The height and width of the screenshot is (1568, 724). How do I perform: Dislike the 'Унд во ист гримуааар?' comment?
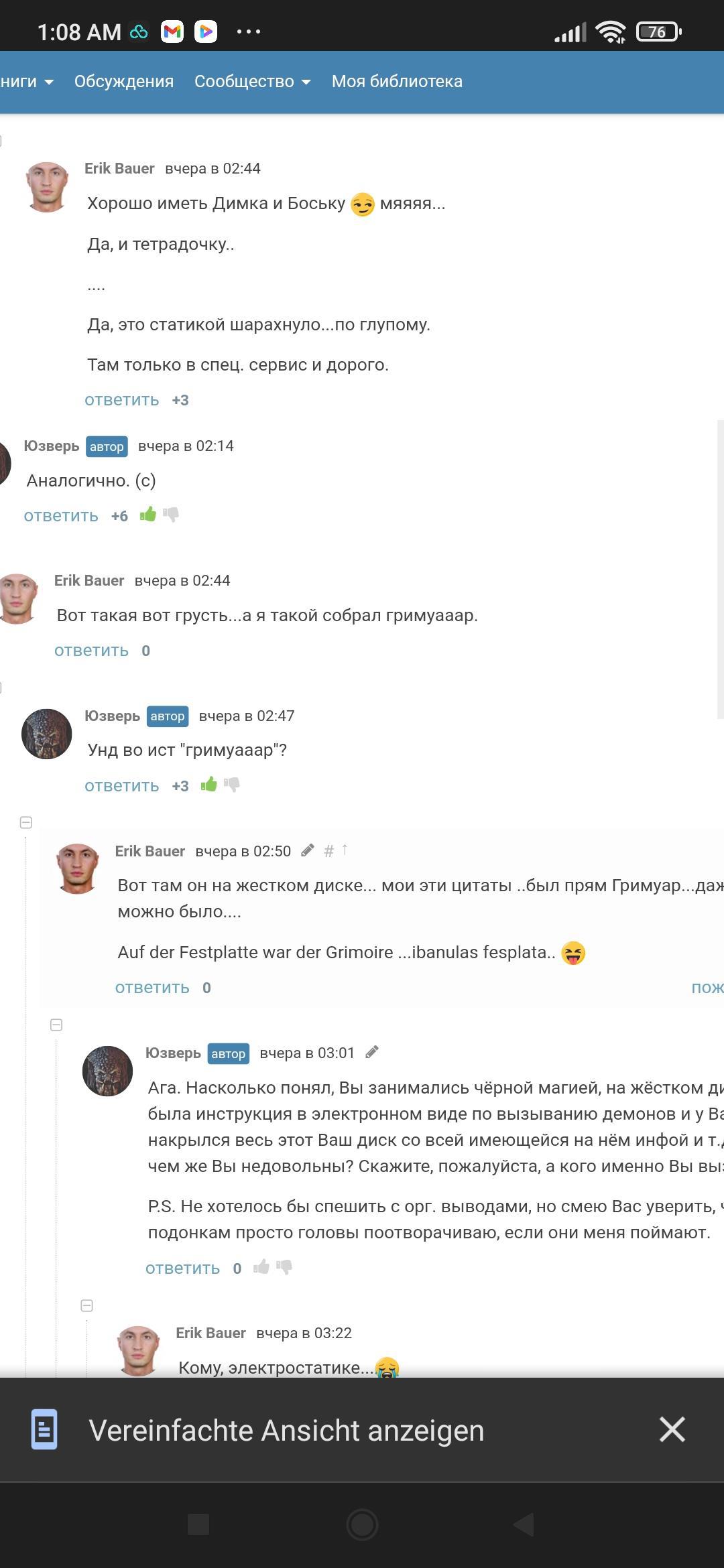pos(232,785)
